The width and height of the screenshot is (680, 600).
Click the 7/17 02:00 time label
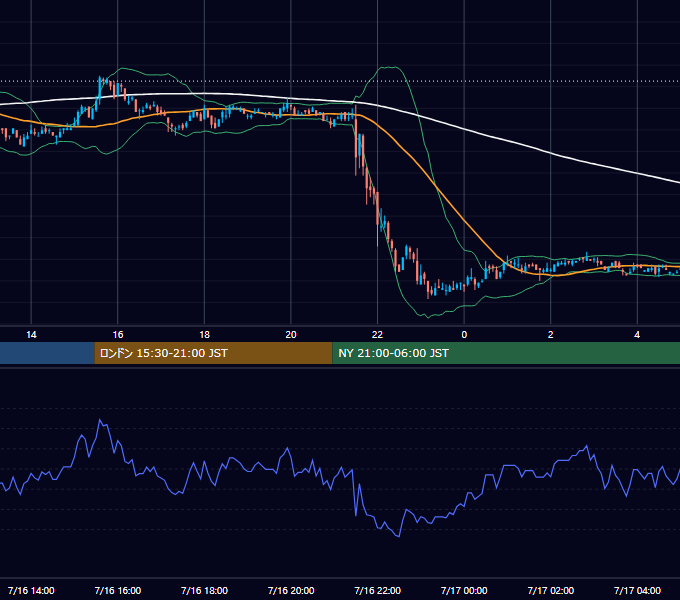[x=551, y=590]
